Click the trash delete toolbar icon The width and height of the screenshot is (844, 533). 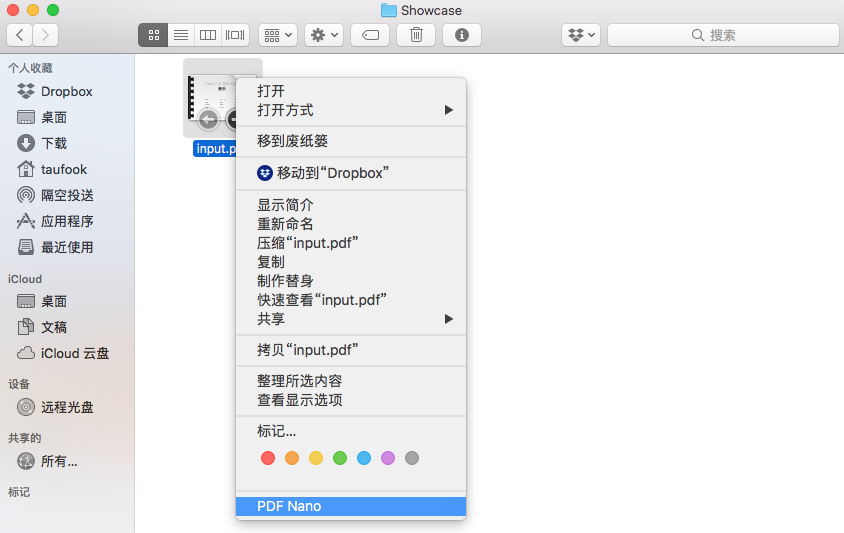(416, 35)
